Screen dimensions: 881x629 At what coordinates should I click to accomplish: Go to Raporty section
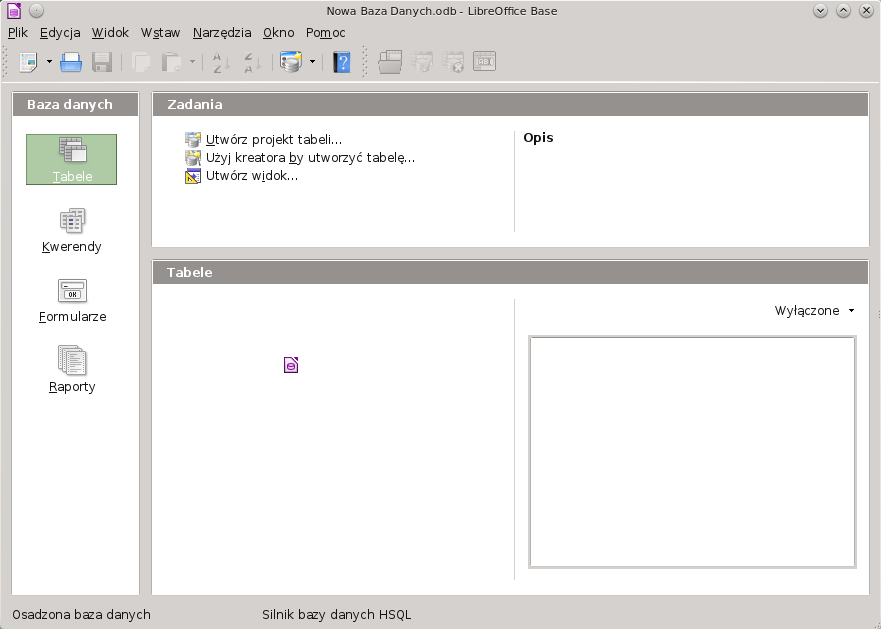pos(72,370)
